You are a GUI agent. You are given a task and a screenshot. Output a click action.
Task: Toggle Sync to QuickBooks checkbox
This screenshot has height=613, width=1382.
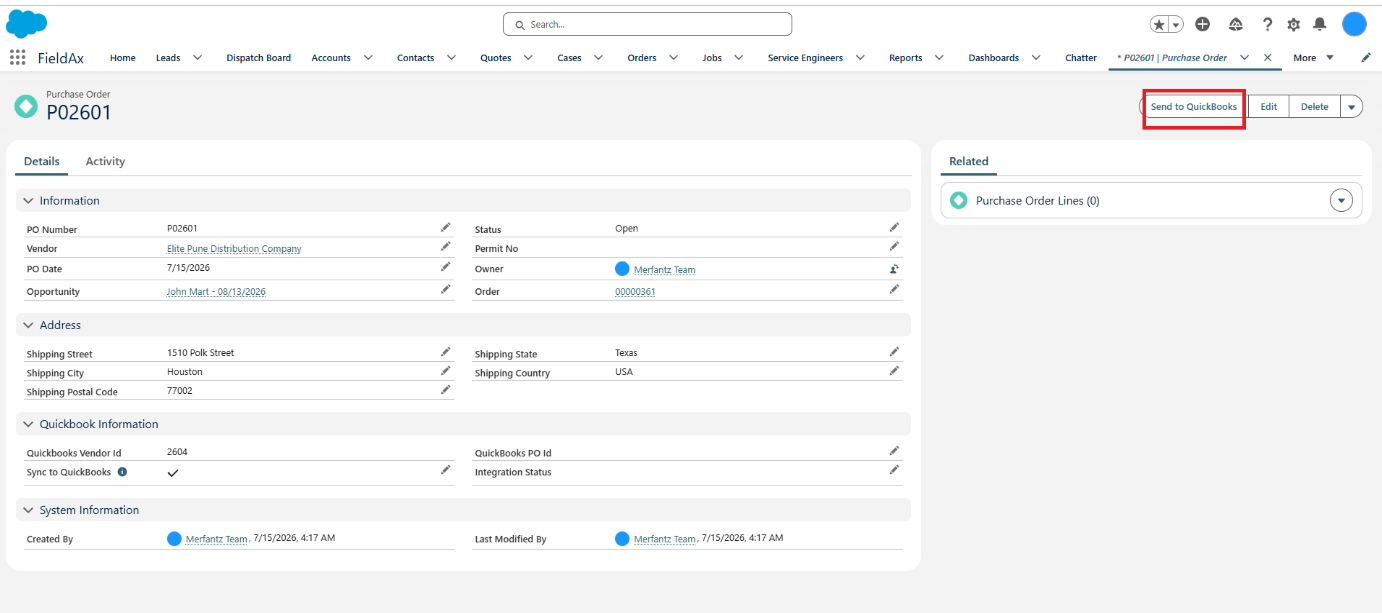tap(173, 472)
